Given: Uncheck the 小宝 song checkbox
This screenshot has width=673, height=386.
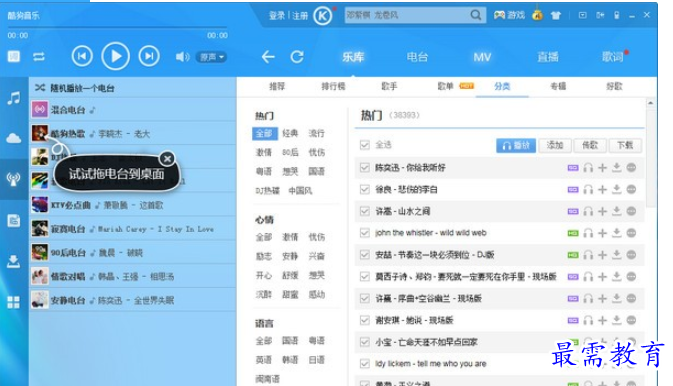Looking at the screenshot, I should [365, 342].
